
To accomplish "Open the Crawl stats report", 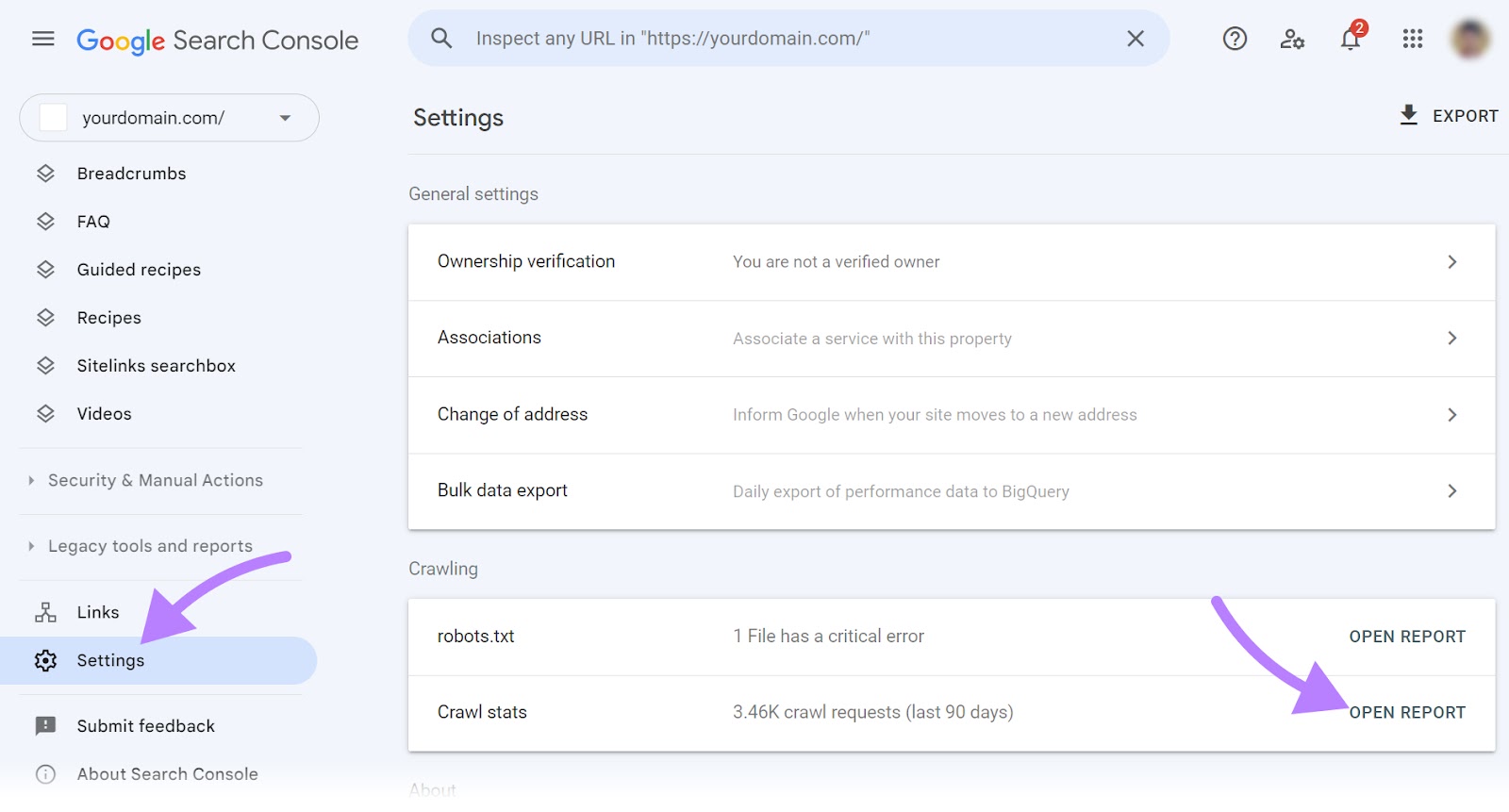I will click(1407, 713).
